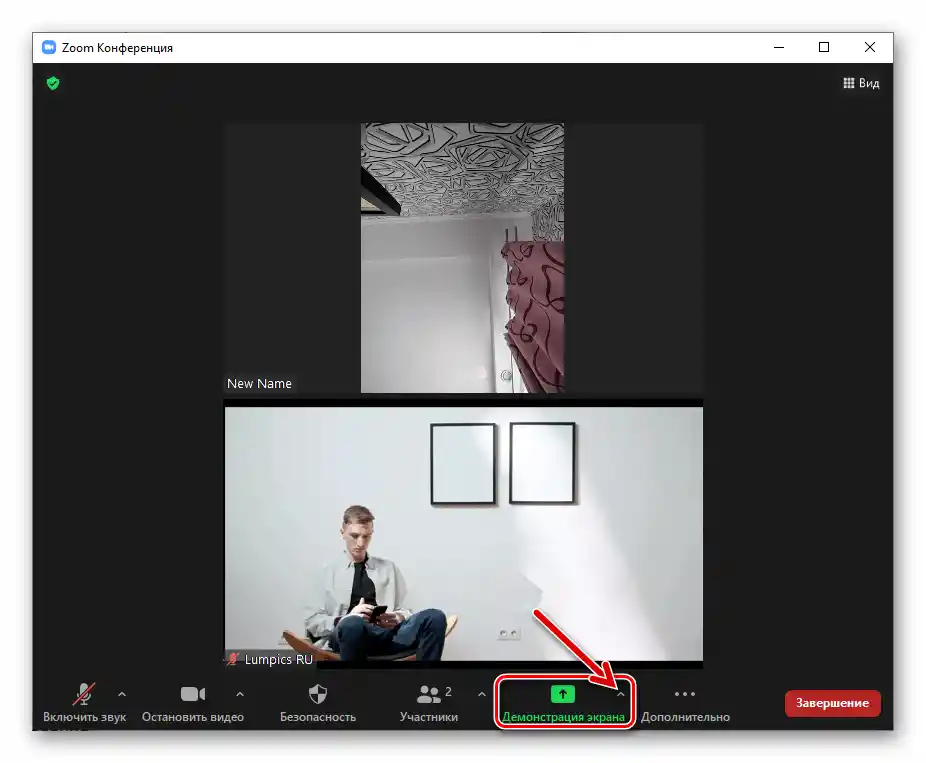Select the Lumpics RU video tile
This screenshot has width=926, height=763.
coord(464,534)
